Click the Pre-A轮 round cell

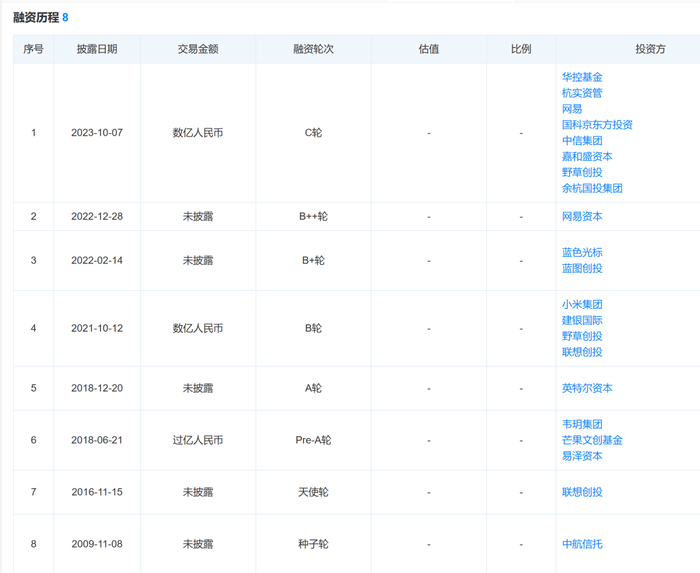(x=313, y=440)
